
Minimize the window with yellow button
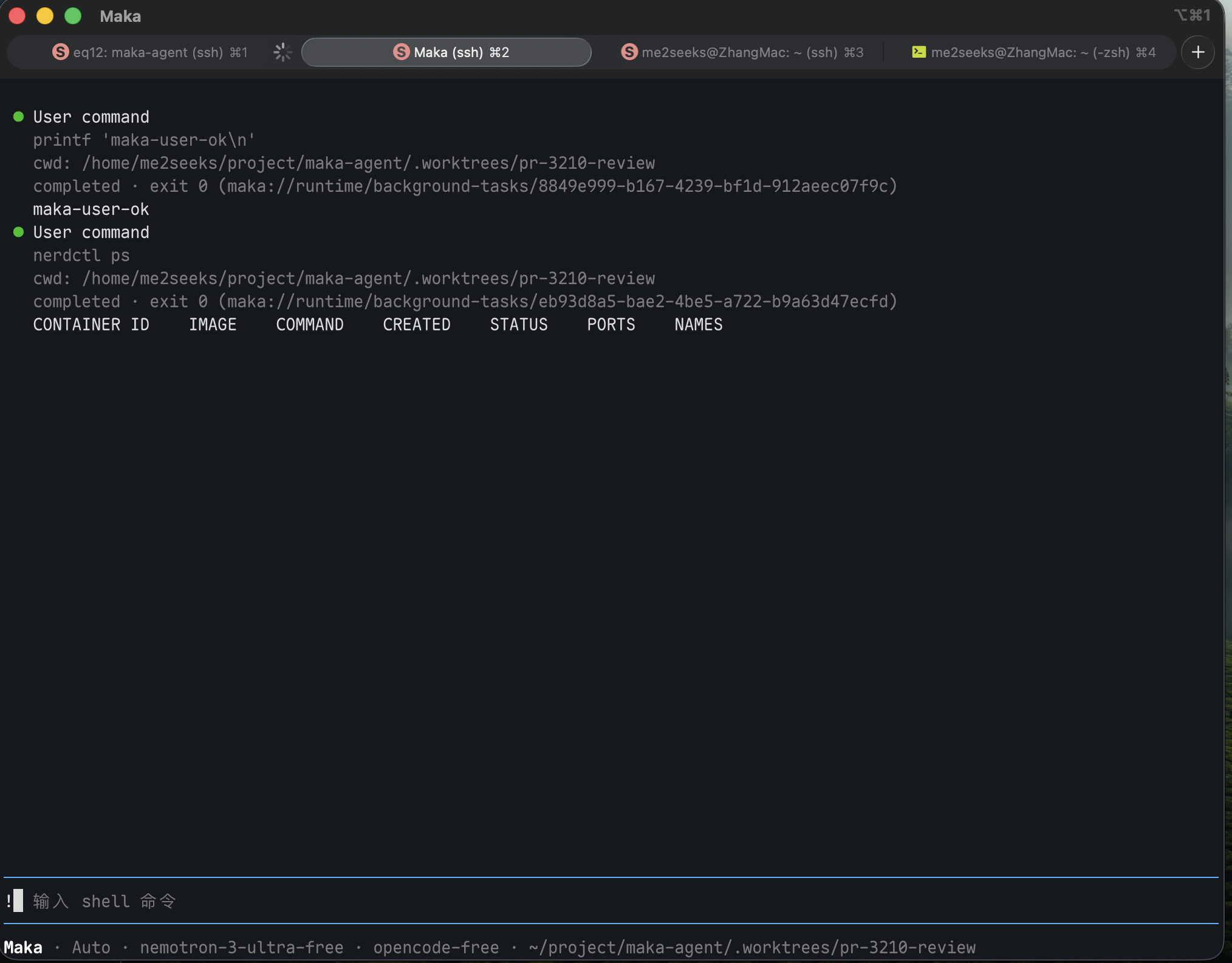pyautogui.click(x=45, y=16)
